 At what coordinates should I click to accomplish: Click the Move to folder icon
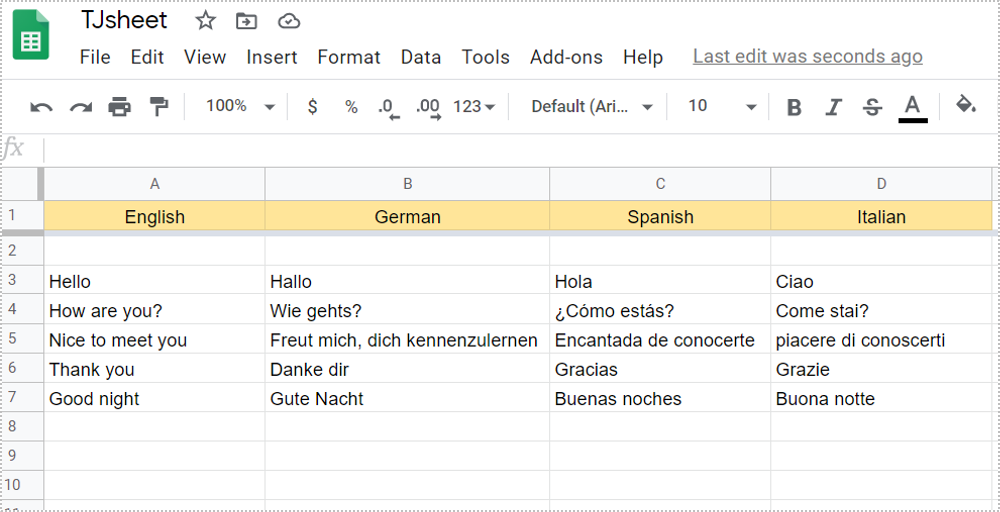246,22
